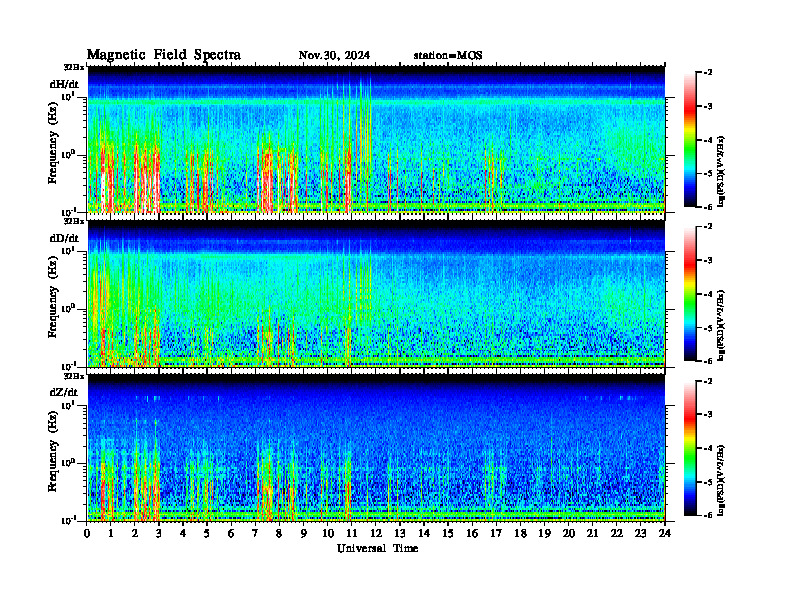Click hour tick label "19" on time axis
The width and height of the screenshot is (792, 612).
[544, 534]
